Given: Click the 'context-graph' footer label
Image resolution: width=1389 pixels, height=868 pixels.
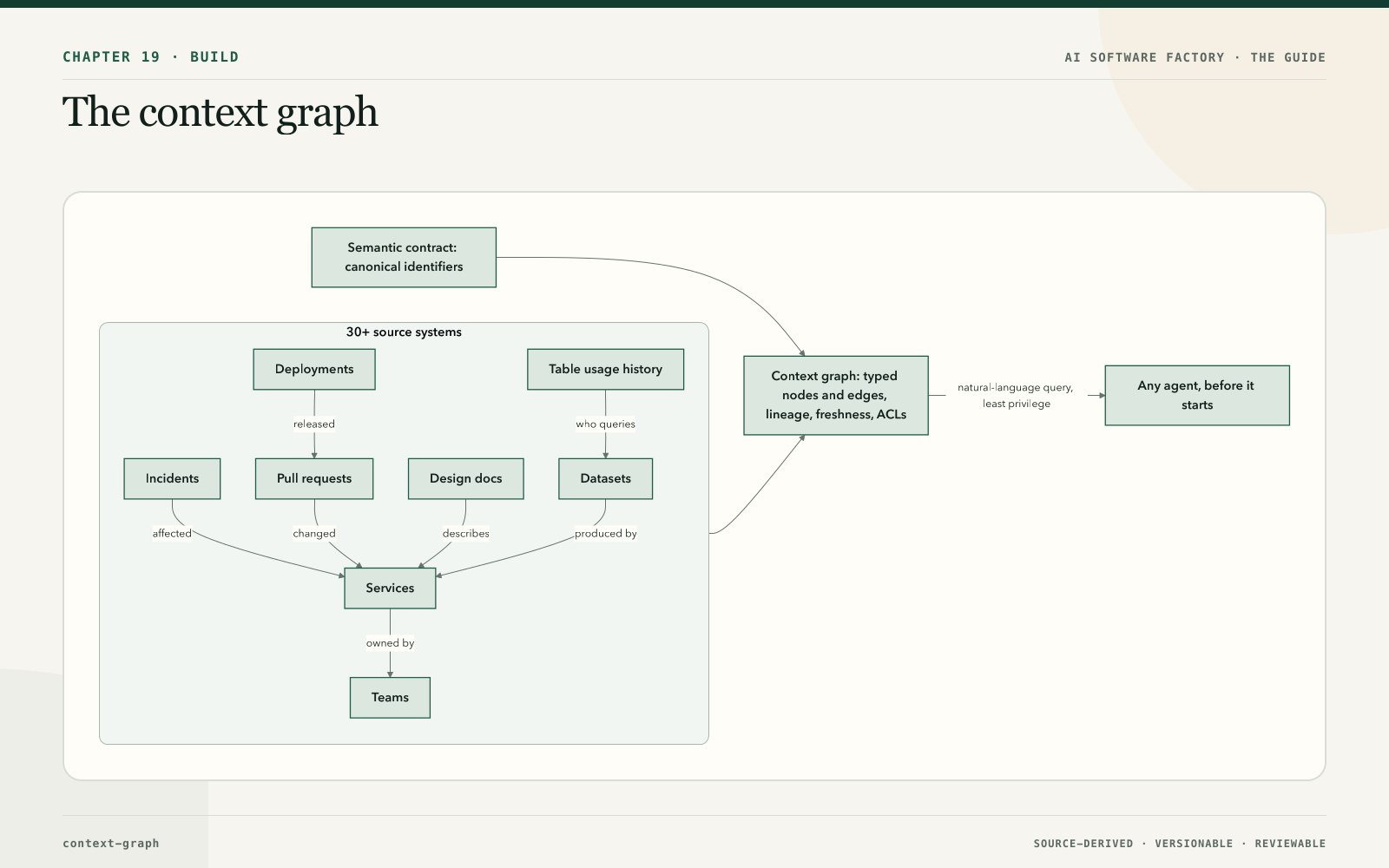Looking at the screenshot, I should 111,843.
